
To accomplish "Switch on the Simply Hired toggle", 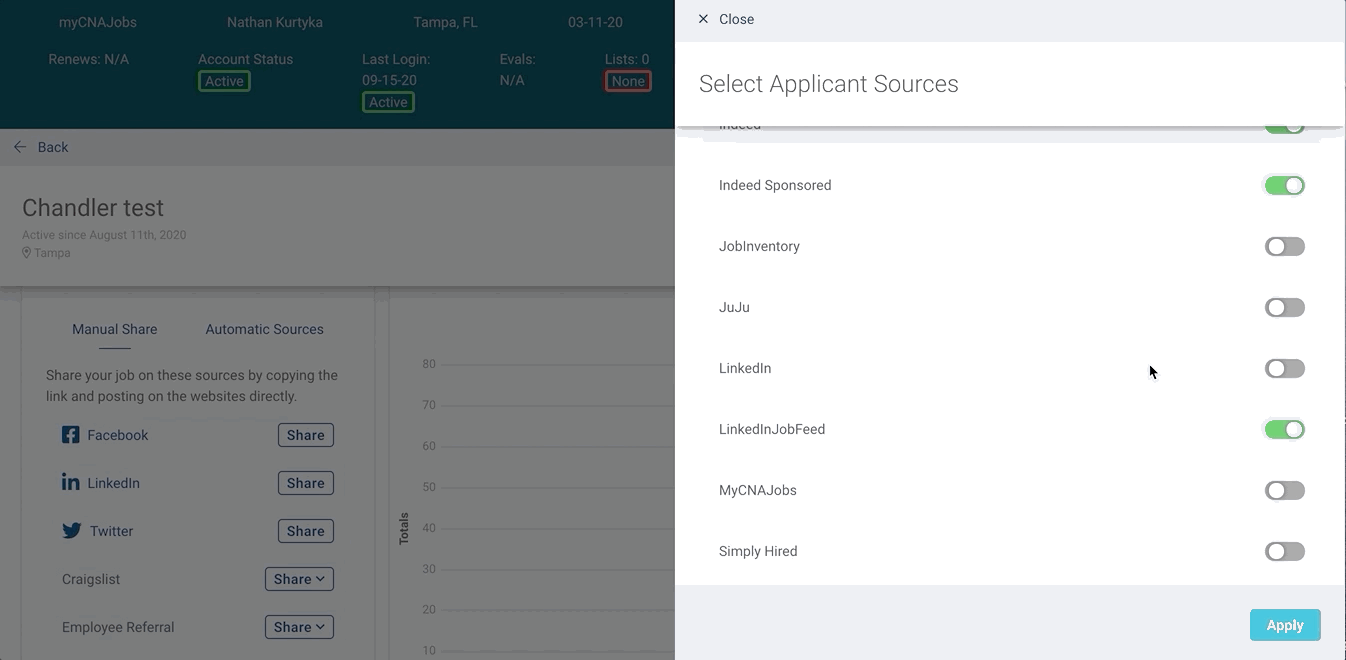I will tap(1284, 552).
